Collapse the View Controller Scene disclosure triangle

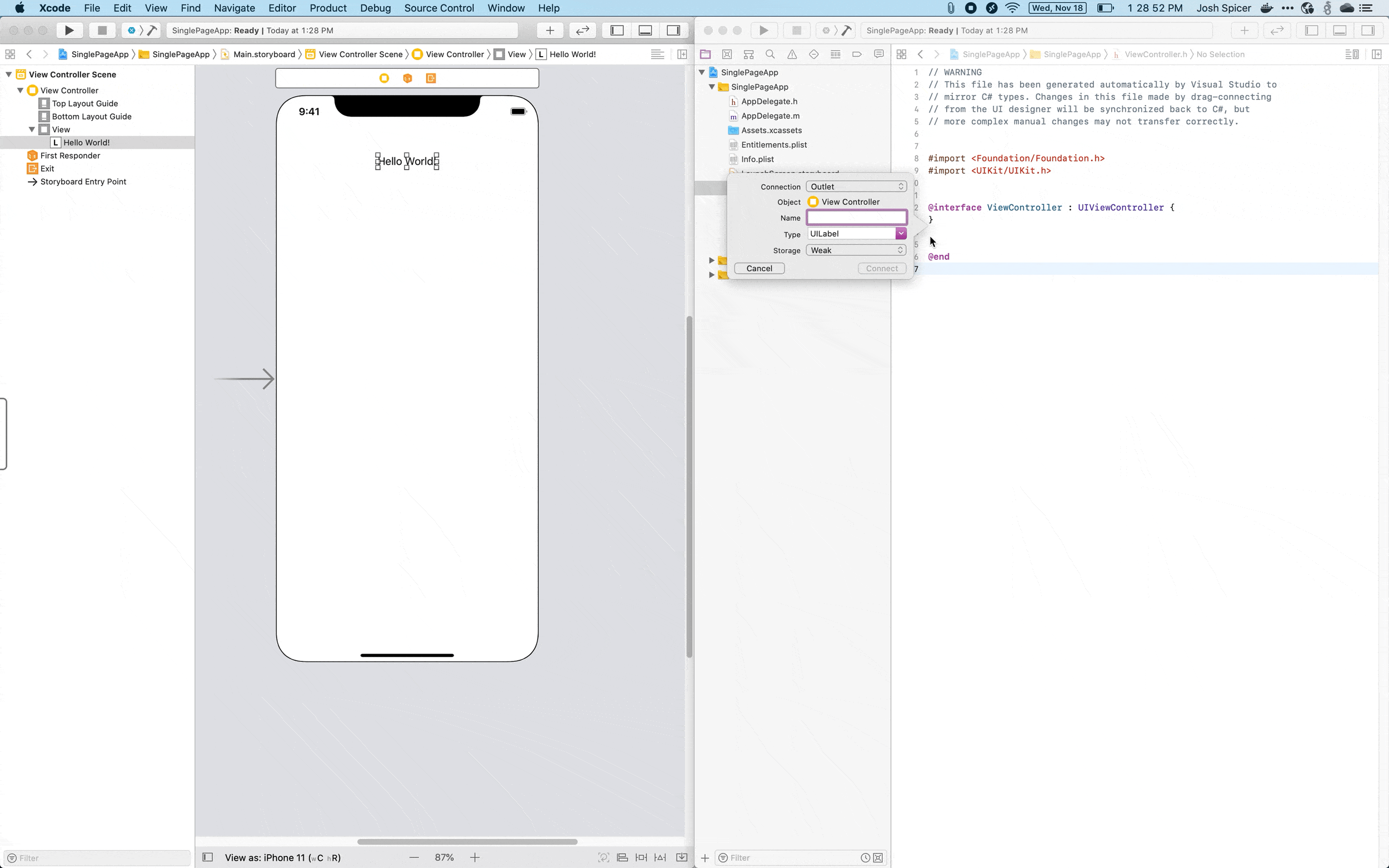(x=9, y=74)
